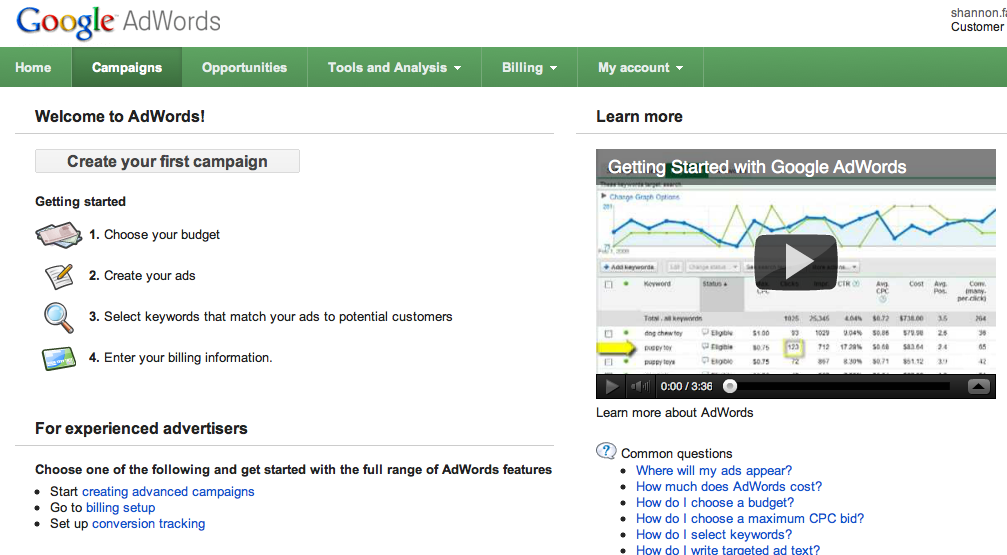The image size is (1007, 555).
Task: Click the For experienced advertisers heading
Action: pyautogui.click(x=141, y=428)
